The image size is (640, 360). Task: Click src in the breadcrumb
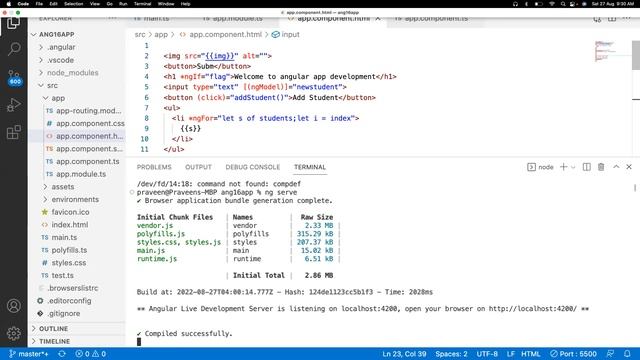(140, 35)
